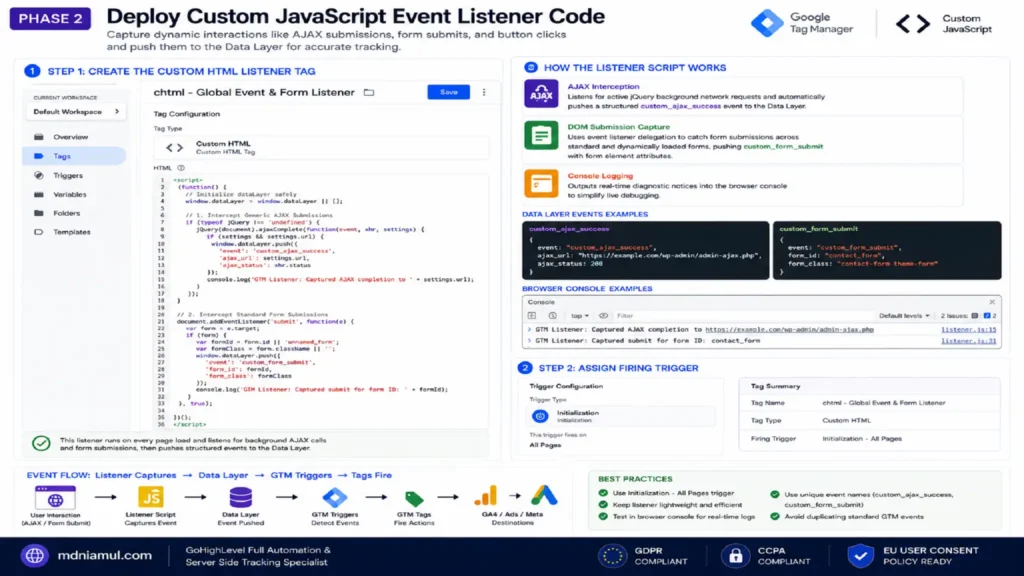Click the GTM Triggers diamond icon
The width and height of the screenshot is (1024, 576).
pos(334,498)
